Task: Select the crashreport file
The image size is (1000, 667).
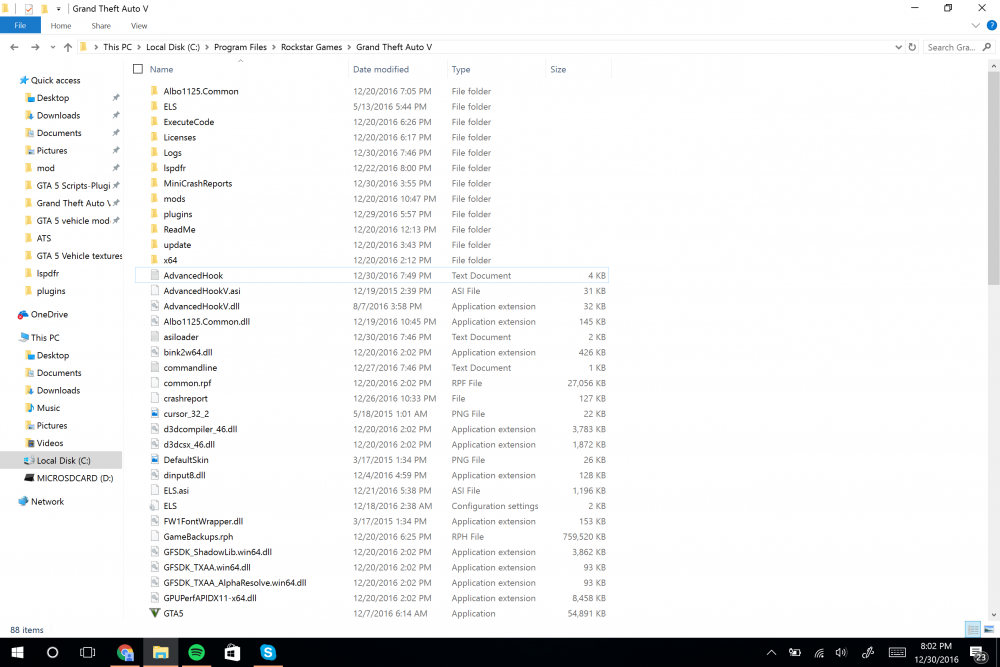Action: coord(186,399)
